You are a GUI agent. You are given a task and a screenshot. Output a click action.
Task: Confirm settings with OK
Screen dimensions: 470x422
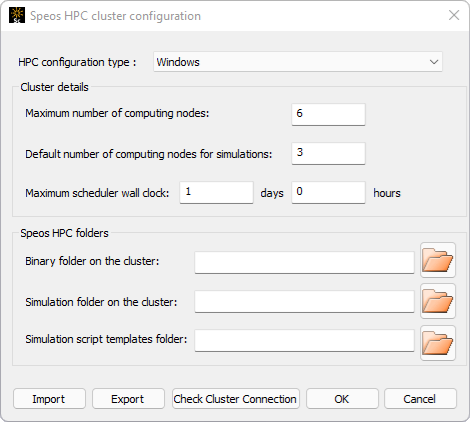(x=342, y=399)
